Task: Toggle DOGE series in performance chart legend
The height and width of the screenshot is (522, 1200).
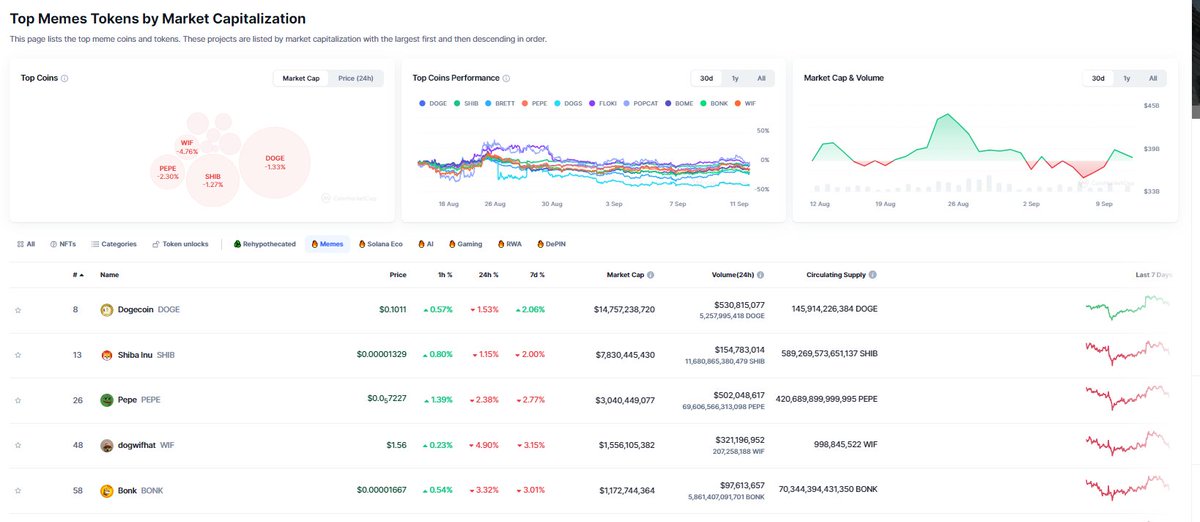Action: coord(432,103)
